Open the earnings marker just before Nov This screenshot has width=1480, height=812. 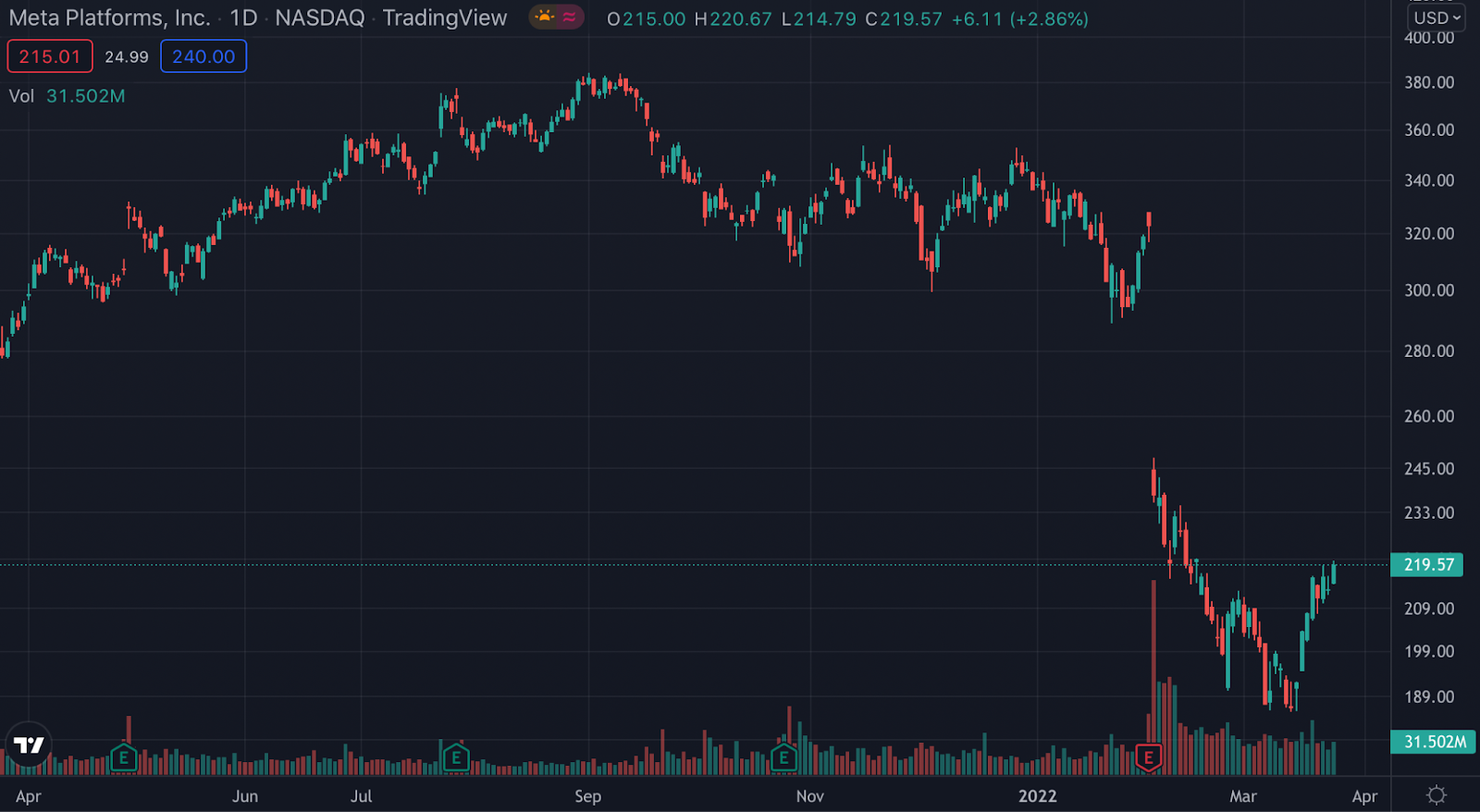pos(783,758)
